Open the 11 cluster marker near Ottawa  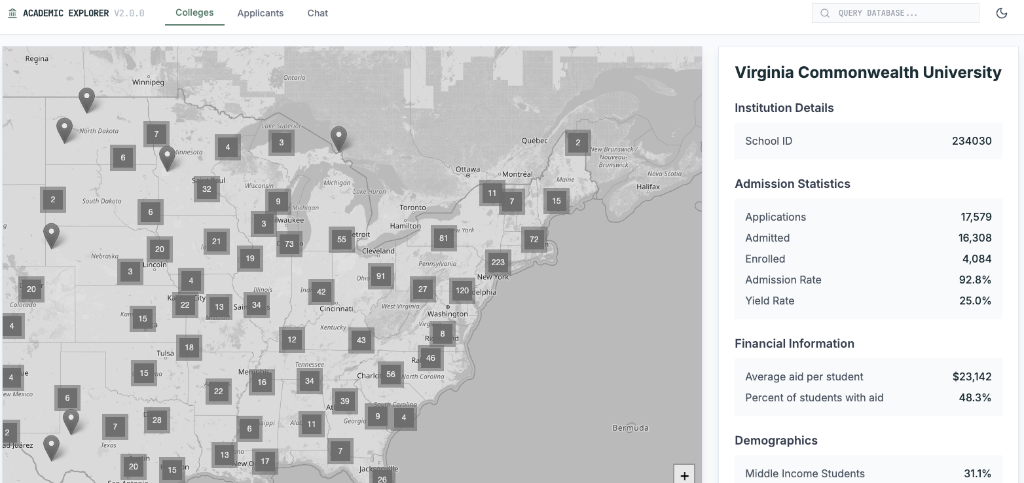[x=492, y=193]
